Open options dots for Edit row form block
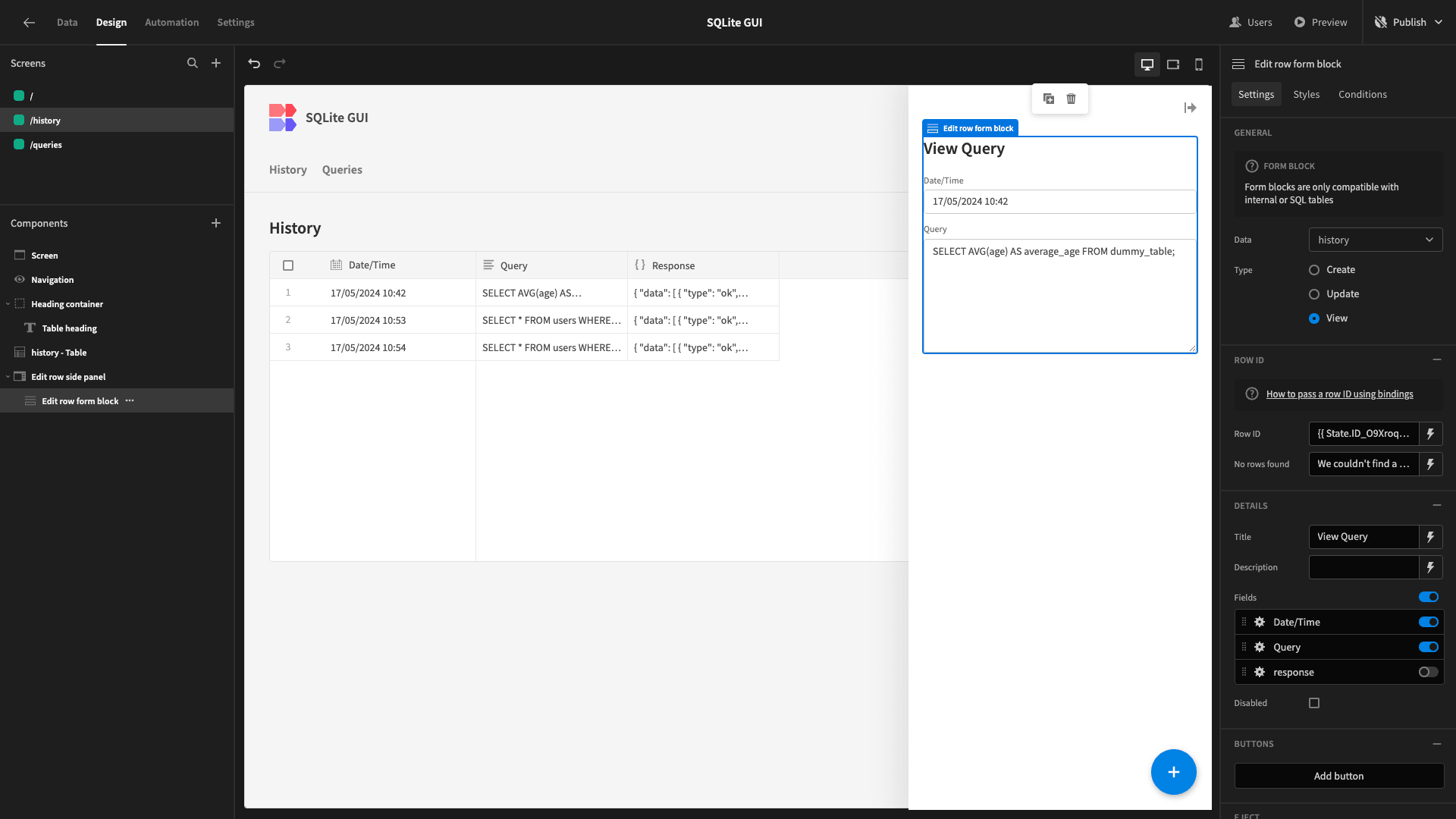This screenshot has height=819, width=1456. coord(130,400)
